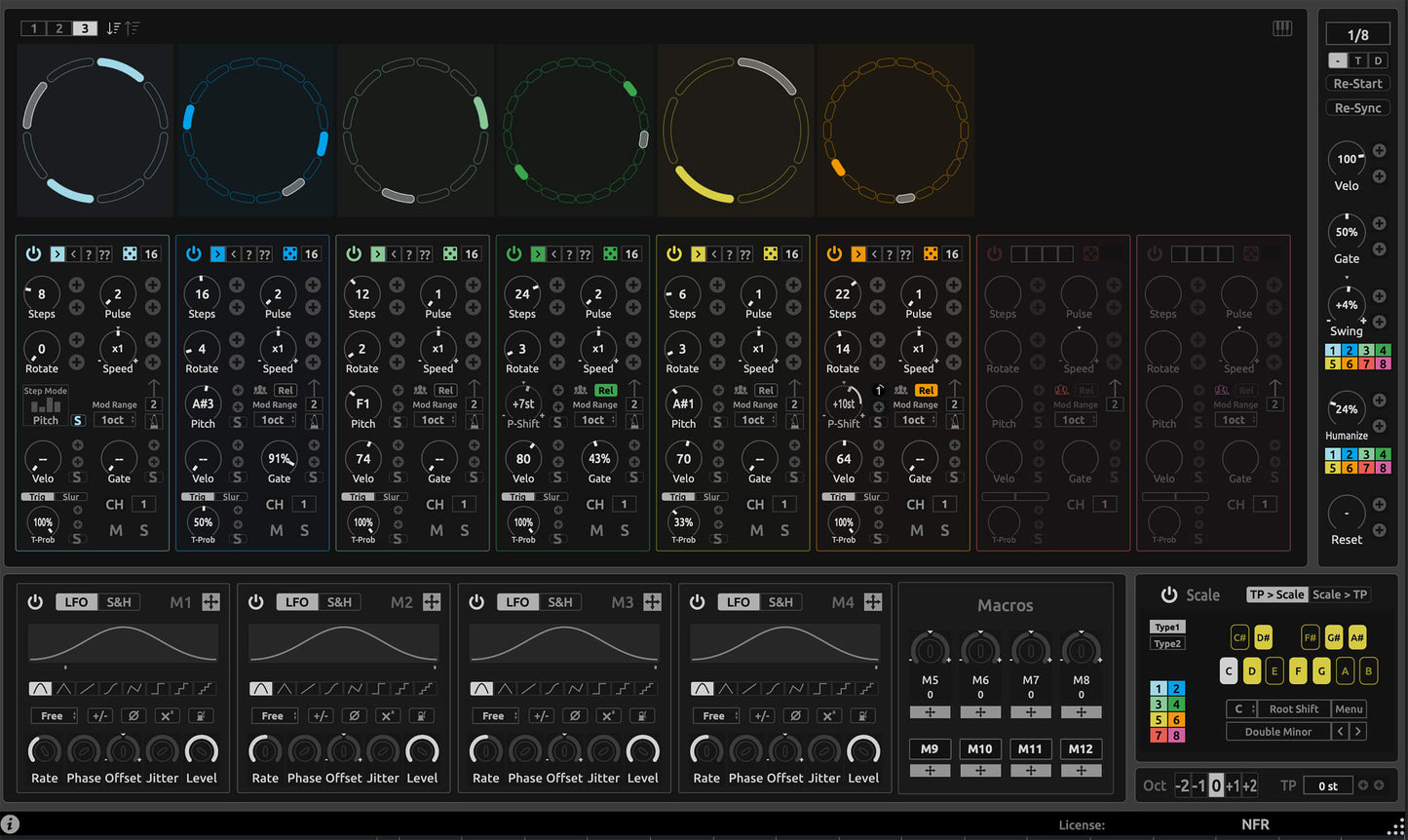The image size is (1408, 840).
Task: Open the 1oct Mod Range dropdown on first track
Action: pos(114,420)
